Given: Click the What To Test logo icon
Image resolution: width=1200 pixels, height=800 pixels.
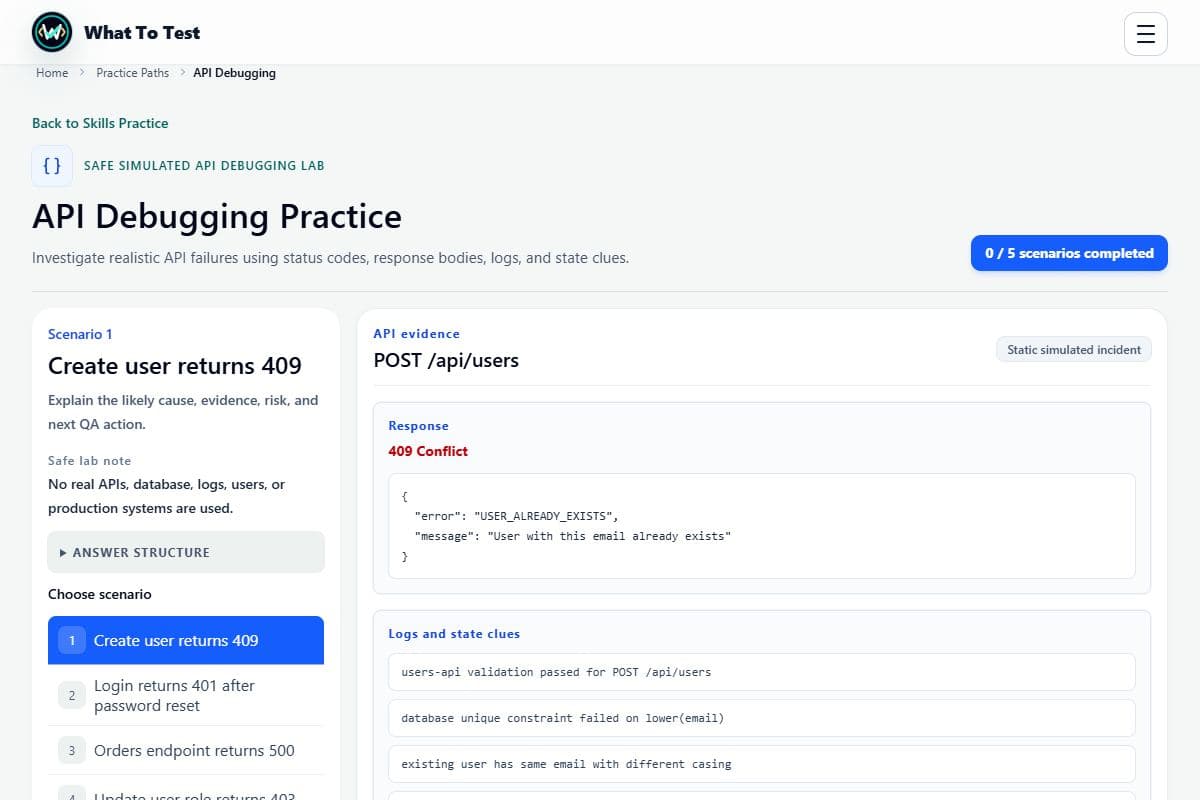Looking at the screenshot, I should tap(52, 33).
